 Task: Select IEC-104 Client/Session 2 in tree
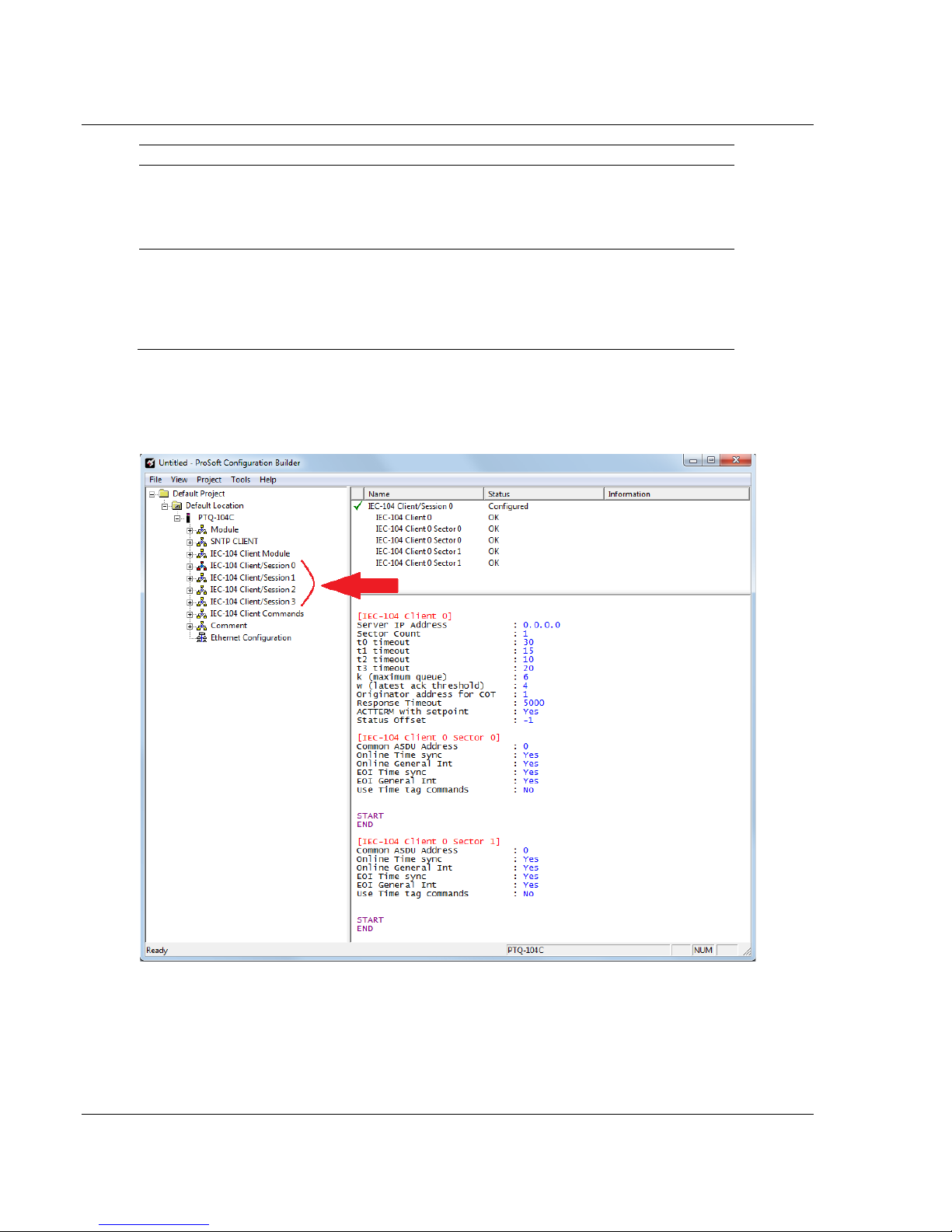pyautogui.click(x=253, y=590)
